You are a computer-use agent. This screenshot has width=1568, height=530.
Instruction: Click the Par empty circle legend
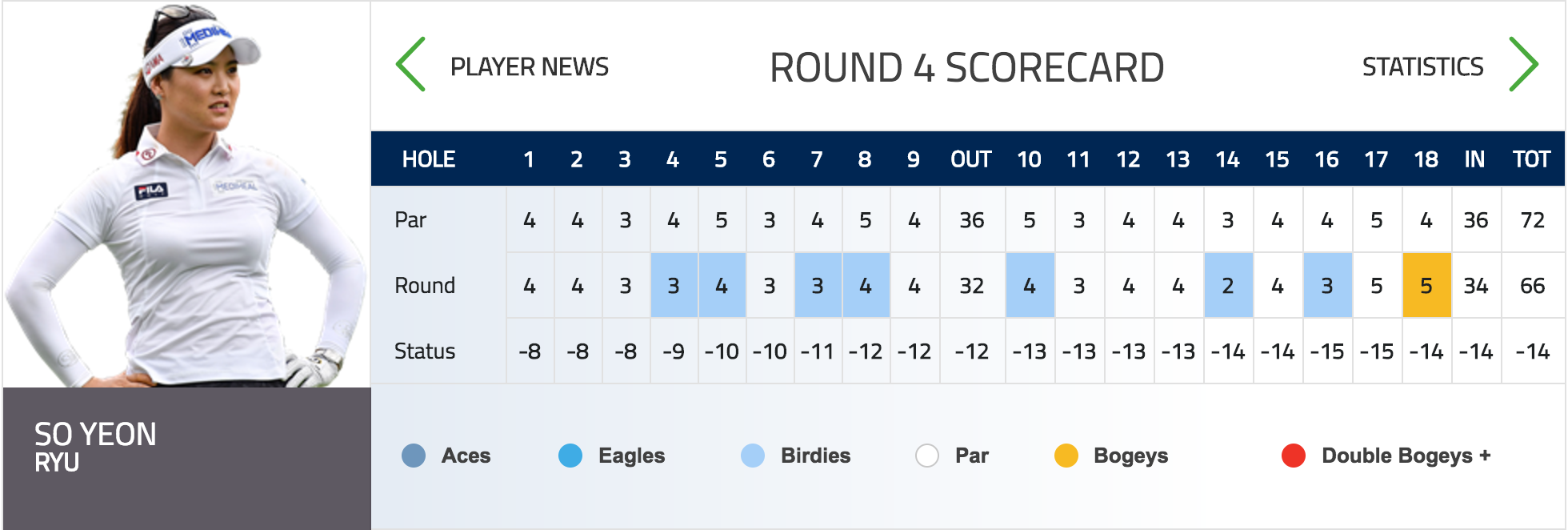(x=927, y=456)
